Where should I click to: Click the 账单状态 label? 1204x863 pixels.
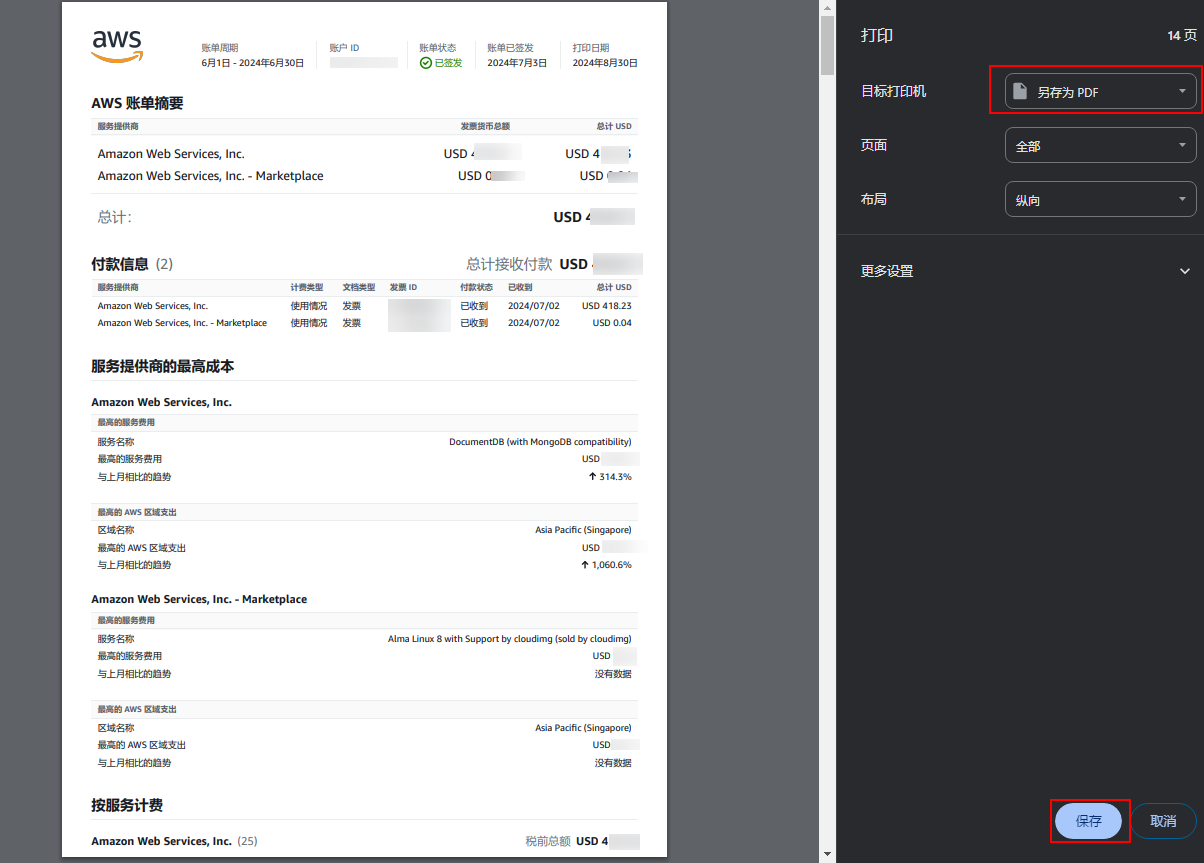coord(437,48)
